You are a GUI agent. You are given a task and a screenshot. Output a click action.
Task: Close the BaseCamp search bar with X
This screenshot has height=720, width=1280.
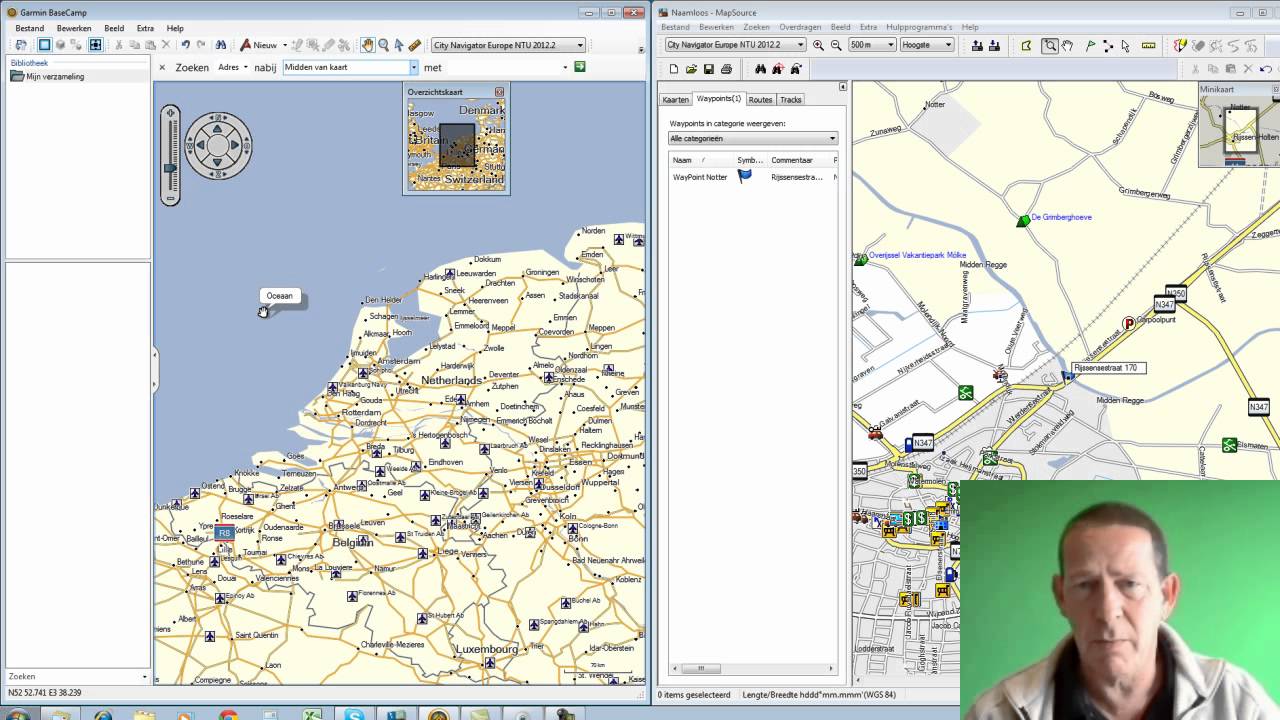coord(162,67)
